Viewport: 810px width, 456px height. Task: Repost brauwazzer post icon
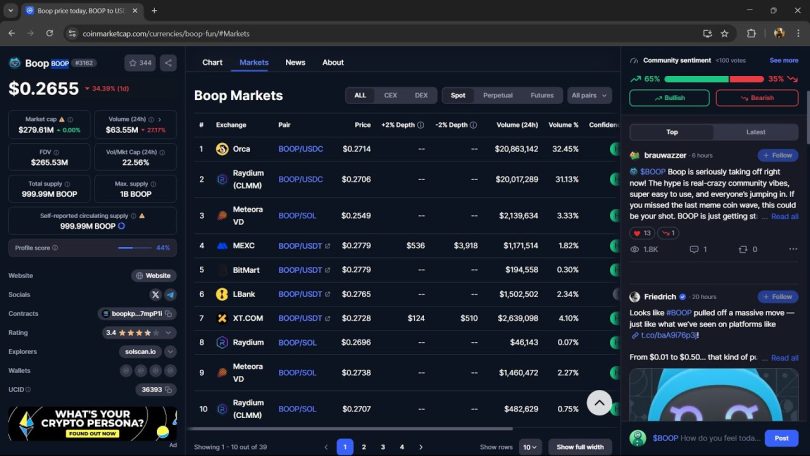[743, 249]
